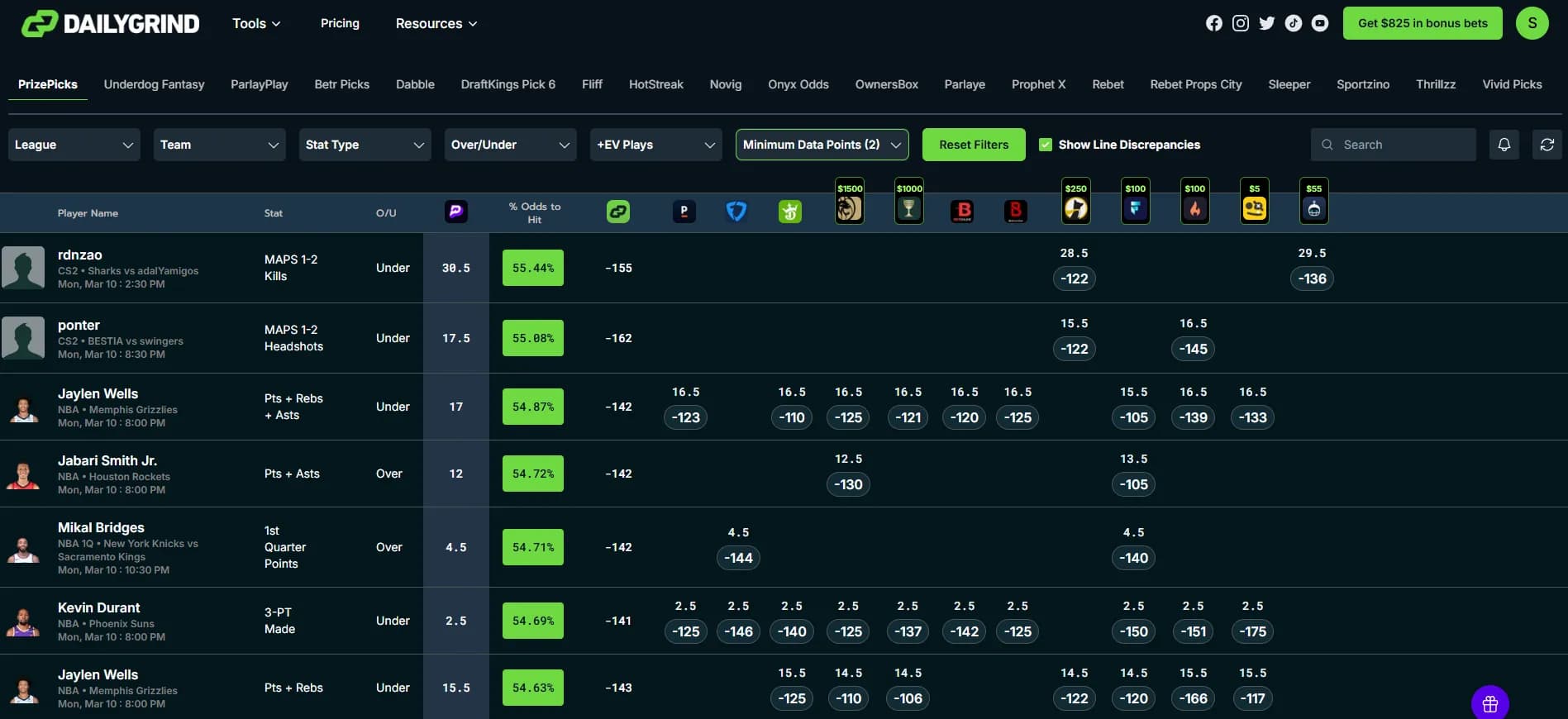Screen dimensions: 1568x719
Task: Click Get $825 in bonus bets
Action: point(1422,23)
